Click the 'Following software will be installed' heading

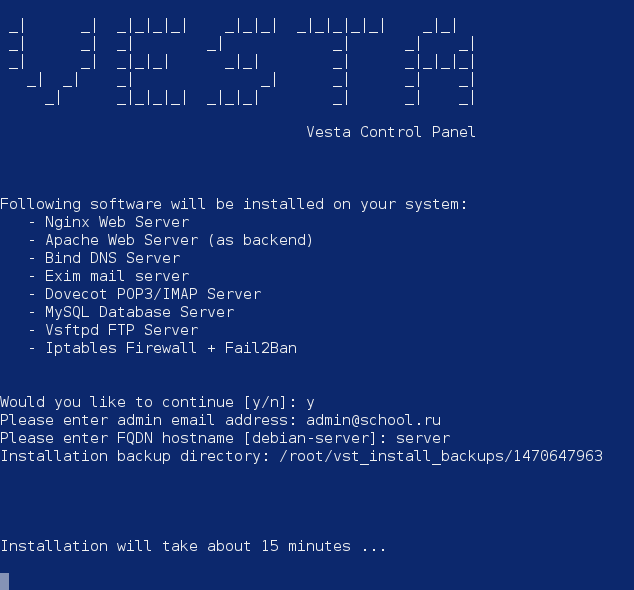pyautogui.click(x=234, y=204)
